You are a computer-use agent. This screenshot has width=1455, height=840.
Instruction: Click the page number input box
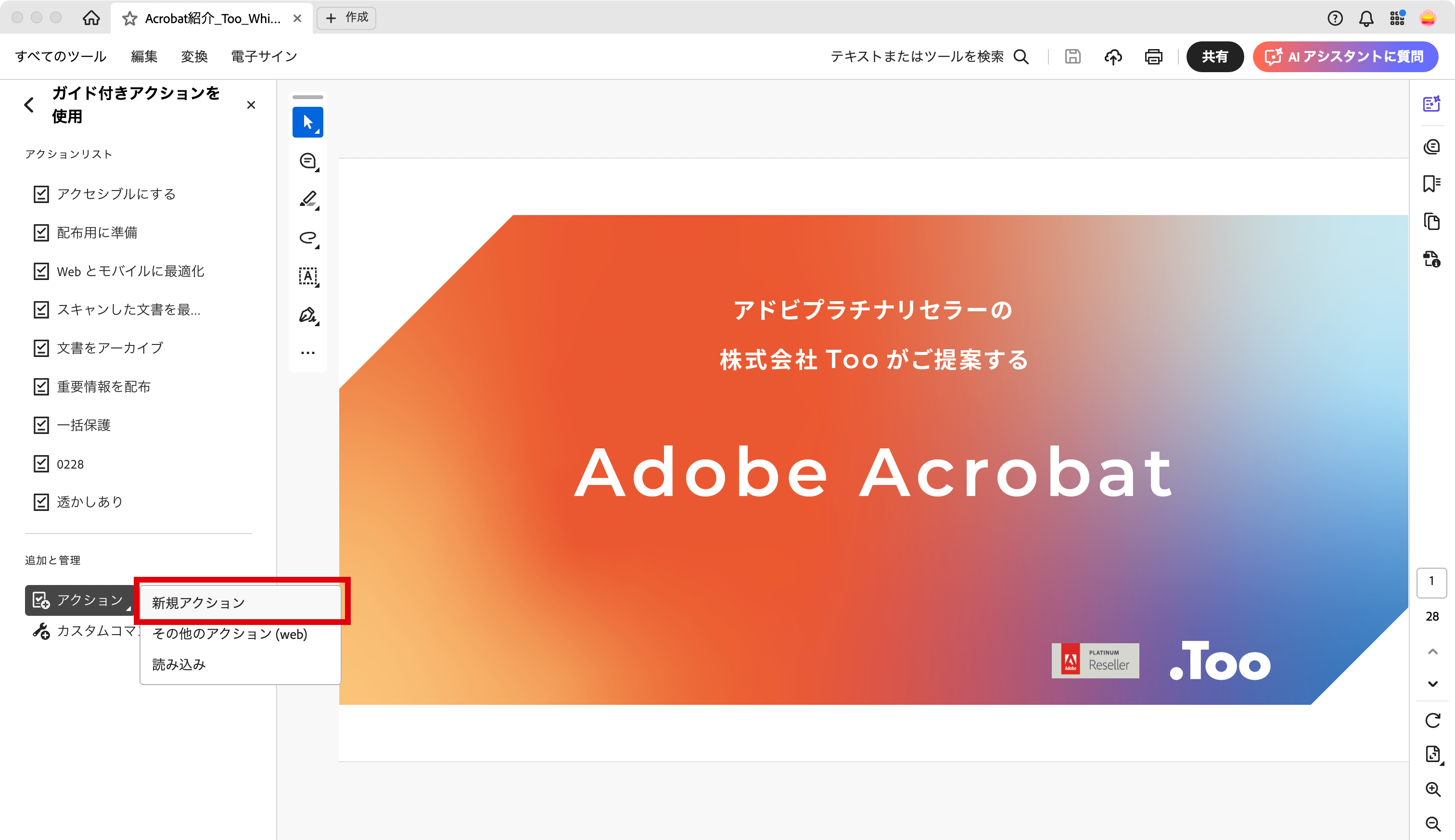pos(1431,582)
